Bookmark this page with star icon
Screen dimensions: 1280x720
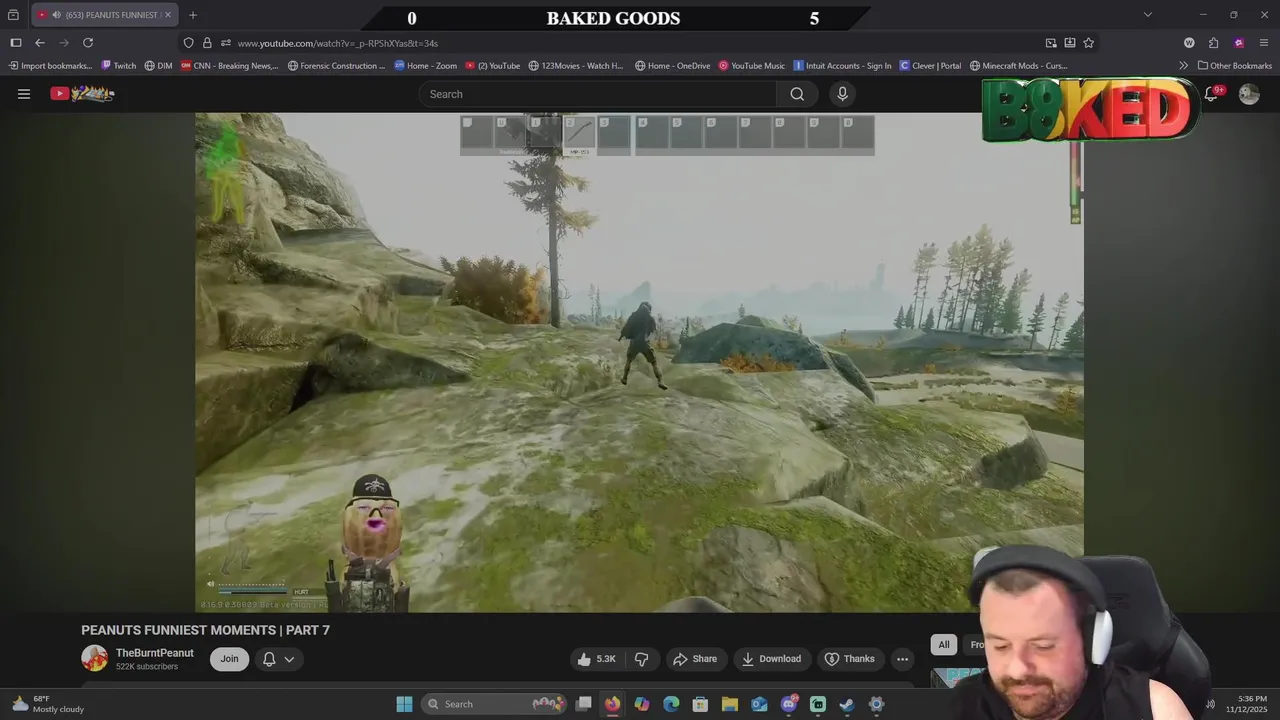tap(1089, 43)
